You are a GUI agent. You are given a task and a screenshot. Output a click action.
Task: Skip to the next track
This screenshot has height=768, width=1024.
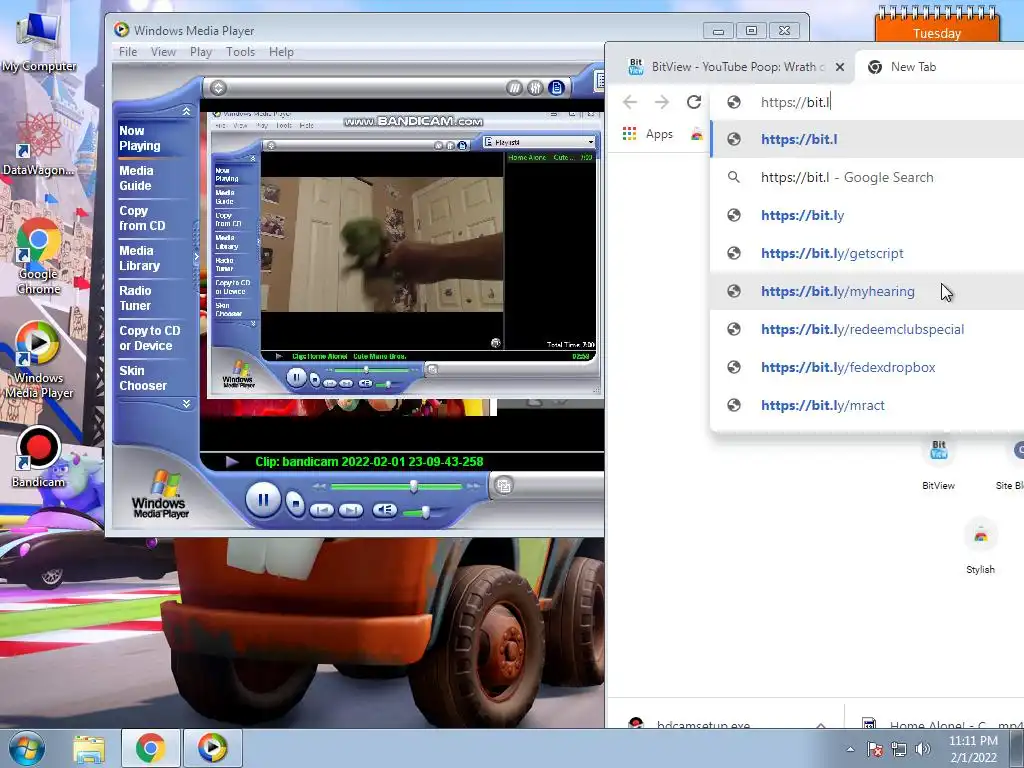click(351, 510)
